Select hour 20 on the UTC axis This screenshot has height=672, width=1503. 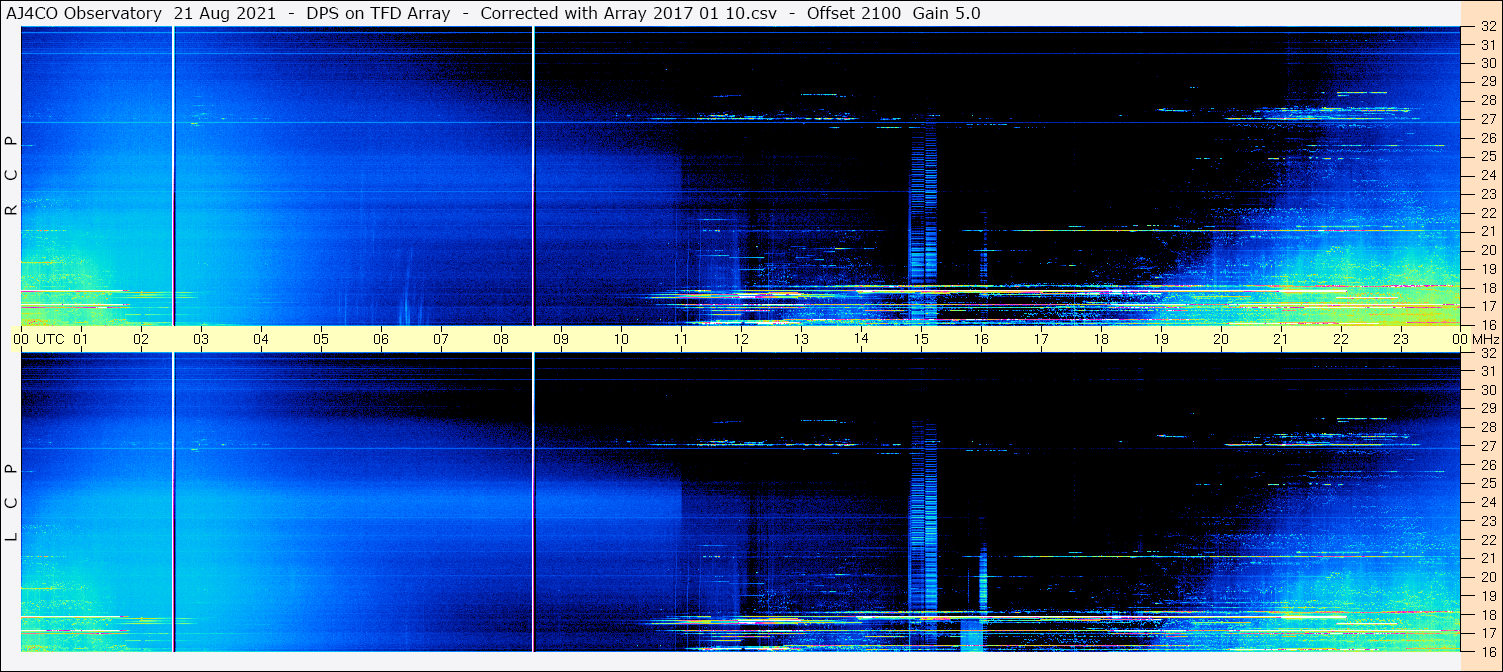1221,339
